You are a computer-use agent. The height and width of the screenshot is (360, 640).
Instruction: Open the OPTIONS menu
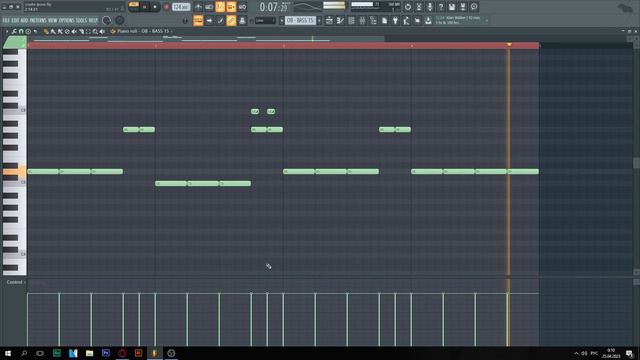coord(67,20)
